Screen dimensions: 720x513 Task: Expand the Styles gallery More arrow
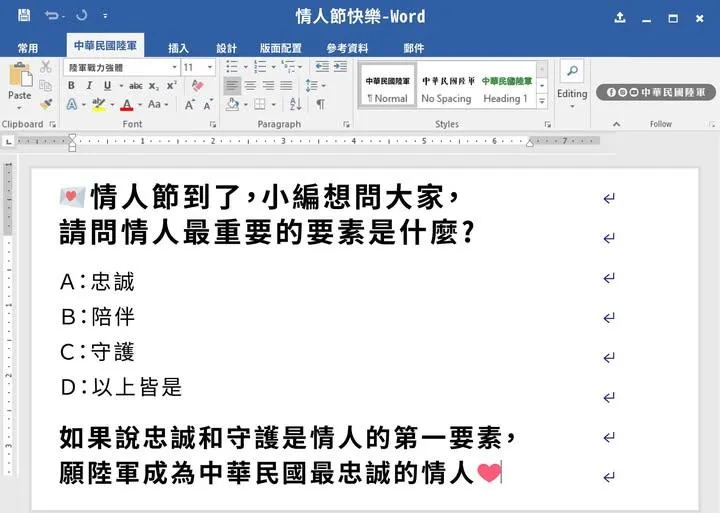click(542, 101)
